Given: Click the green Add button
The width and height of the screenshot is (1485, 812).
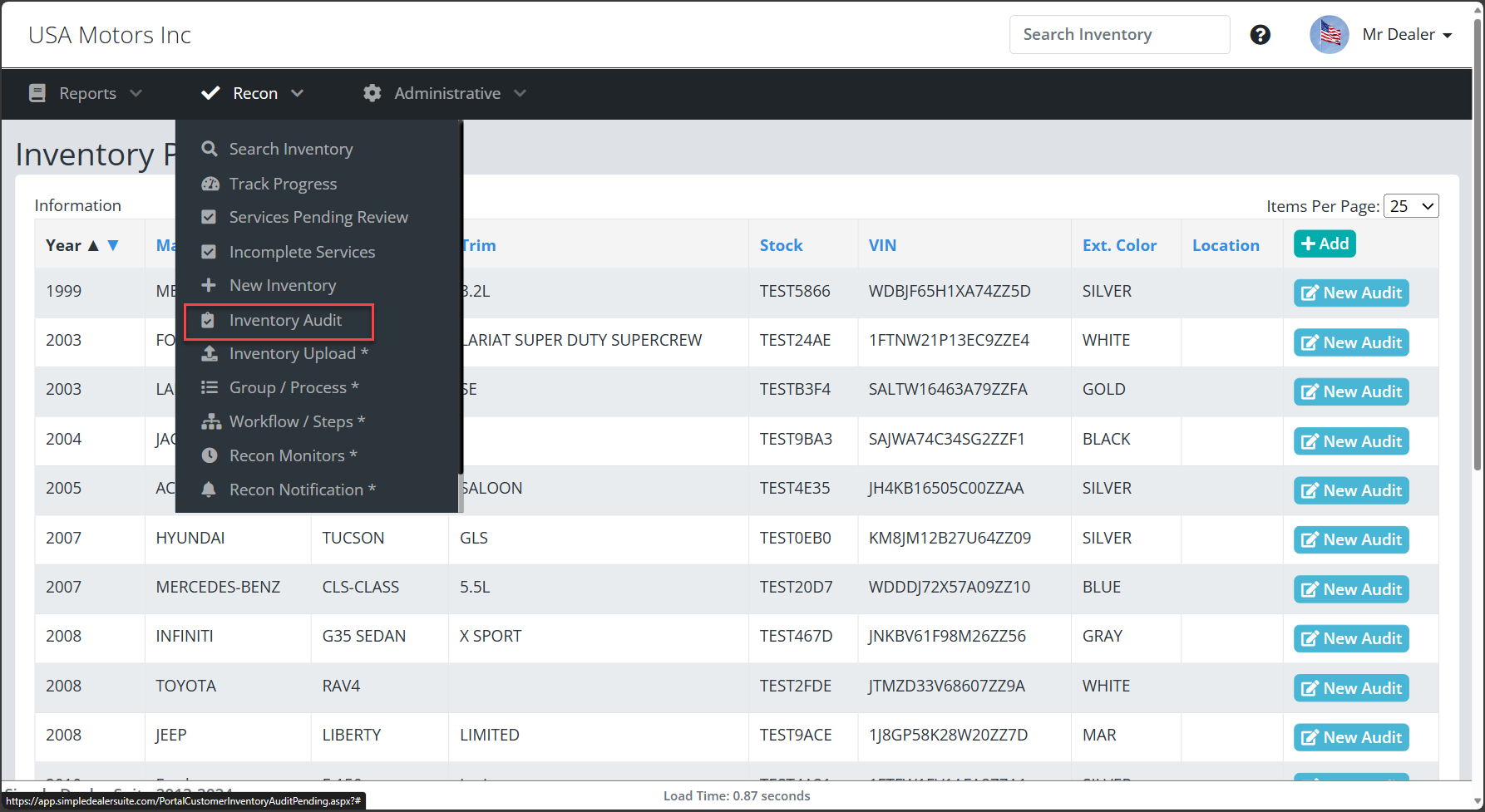Looking at the screenshot, I should click(x=1325, y=244).
